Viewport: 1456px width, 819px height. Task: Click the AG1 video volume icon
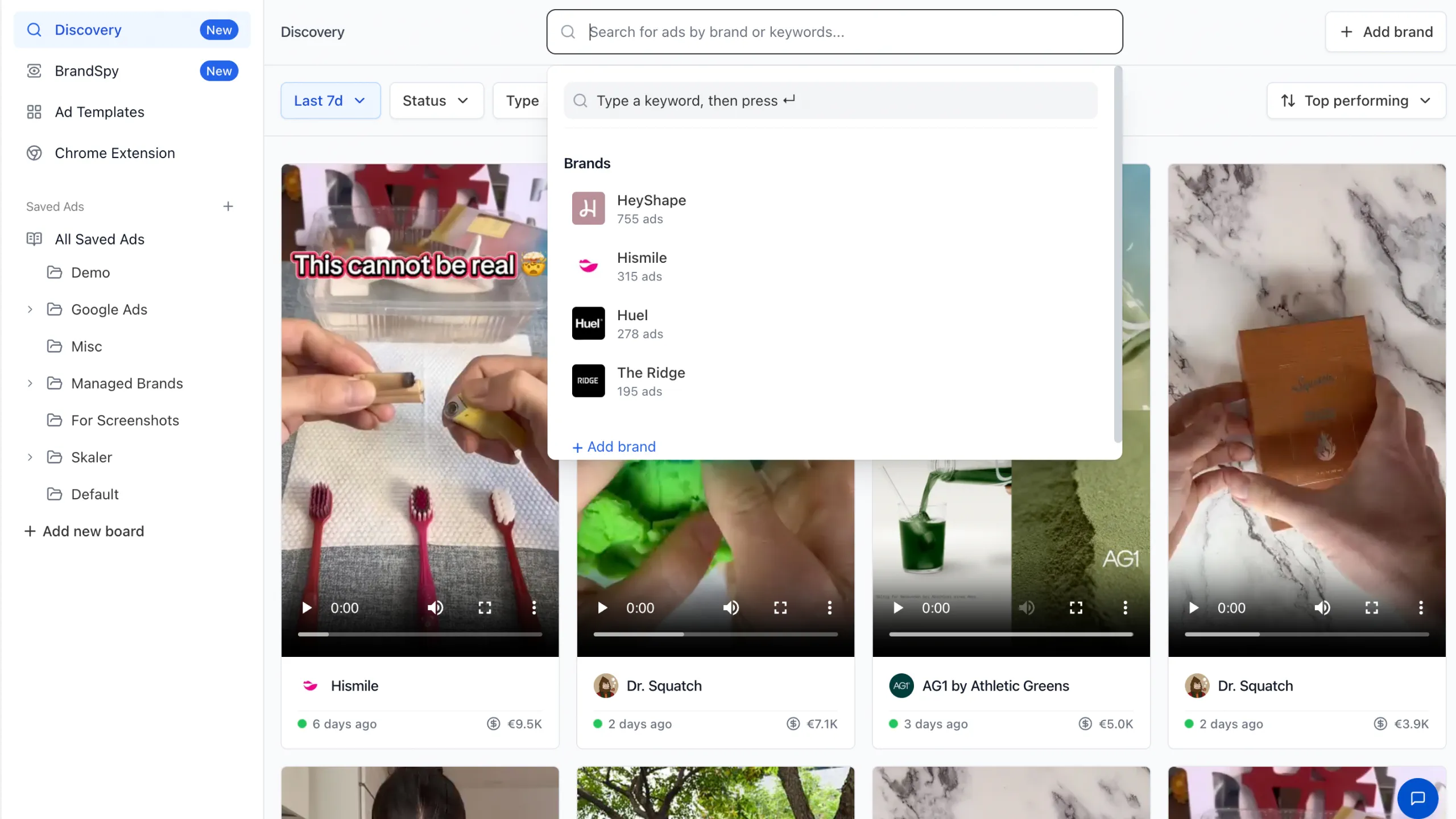pyautogui.click(x=1027, y=608)
